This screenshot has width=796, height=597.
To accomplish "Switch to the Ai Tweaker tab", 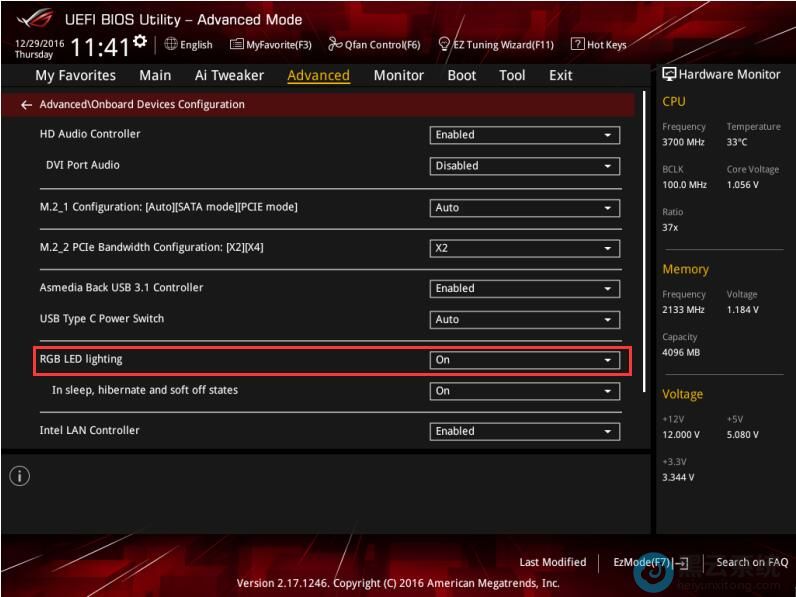I will click(x=229, y=75).
